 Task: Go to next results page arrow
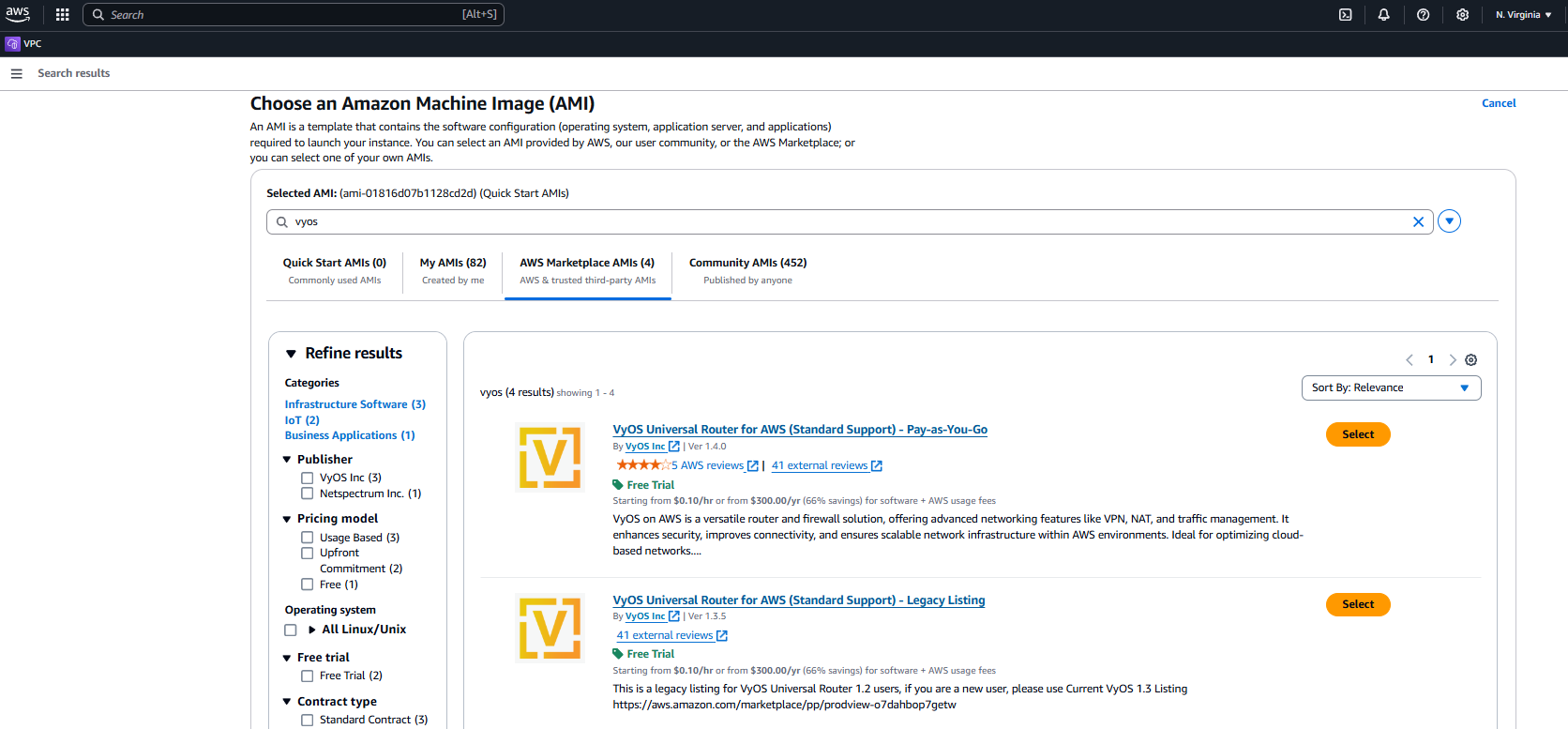1452,360
